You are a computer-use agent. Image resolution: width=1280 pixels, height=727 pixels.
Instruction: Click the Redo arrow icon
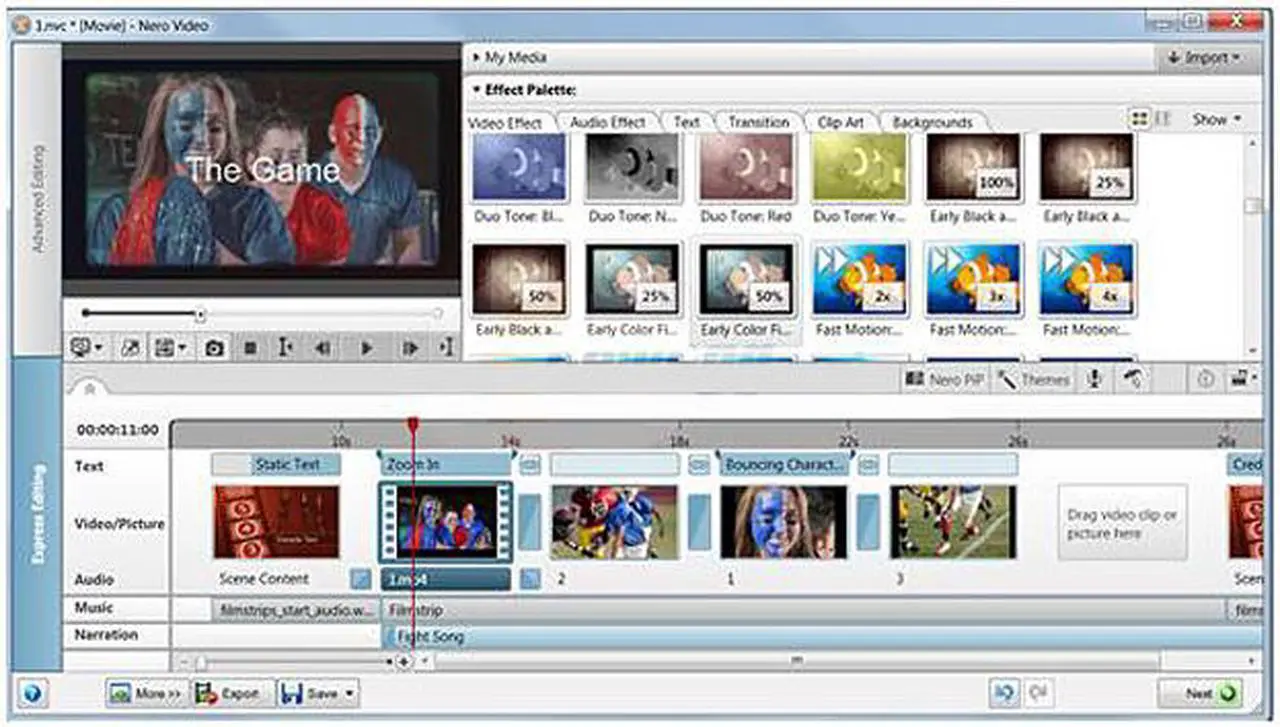pos(1037,692)
